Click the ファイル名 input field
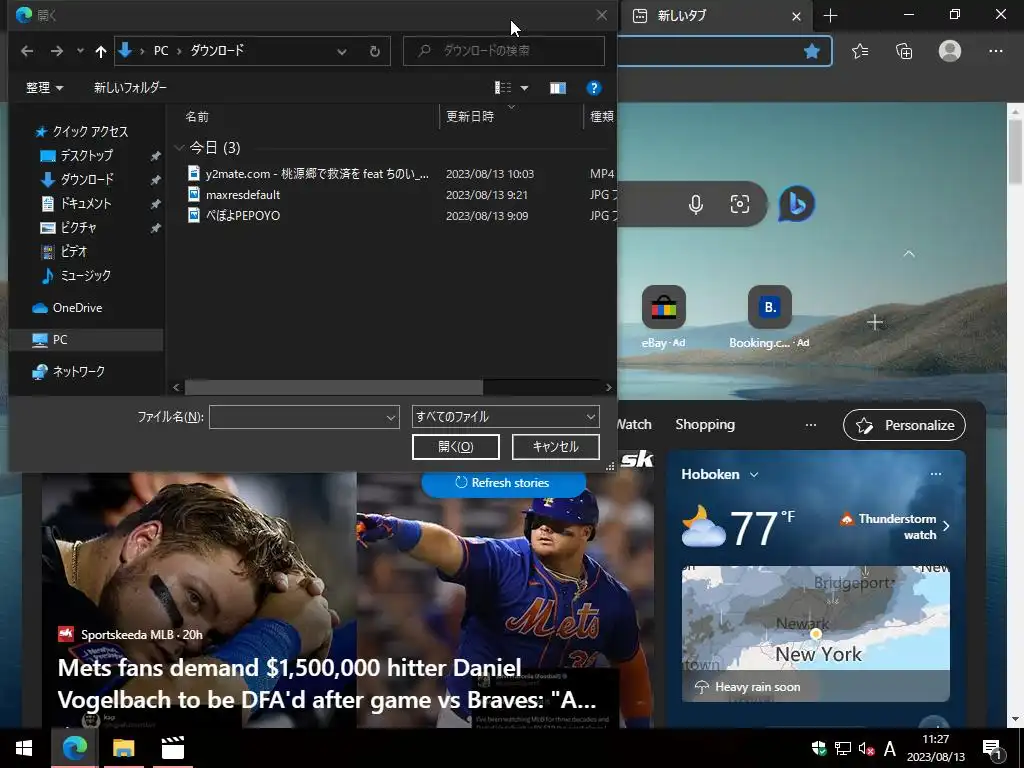The width and height of the screenshot is (1024, 768). pos(297,417)
